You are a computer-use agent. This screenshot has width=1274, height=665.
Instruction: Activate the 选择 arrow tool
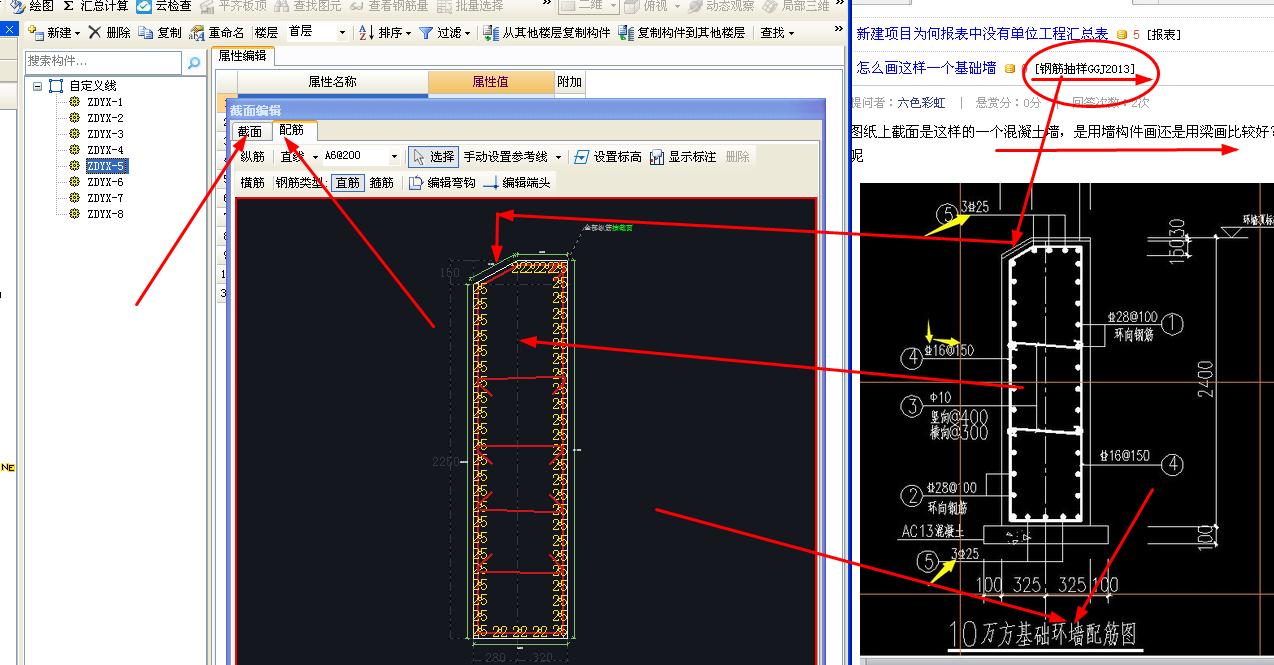[x=433, y=157]
